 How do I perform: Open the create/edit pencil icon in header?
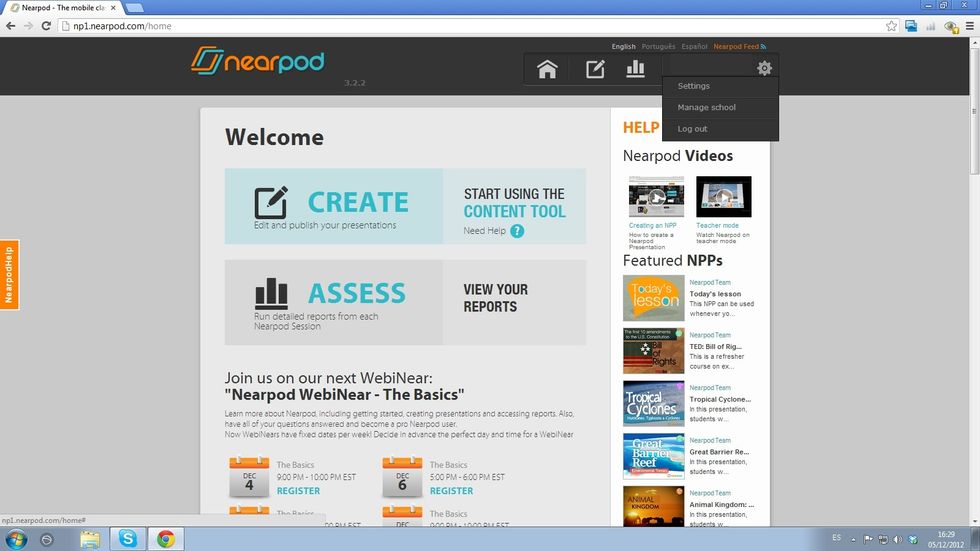click(595, 69)
